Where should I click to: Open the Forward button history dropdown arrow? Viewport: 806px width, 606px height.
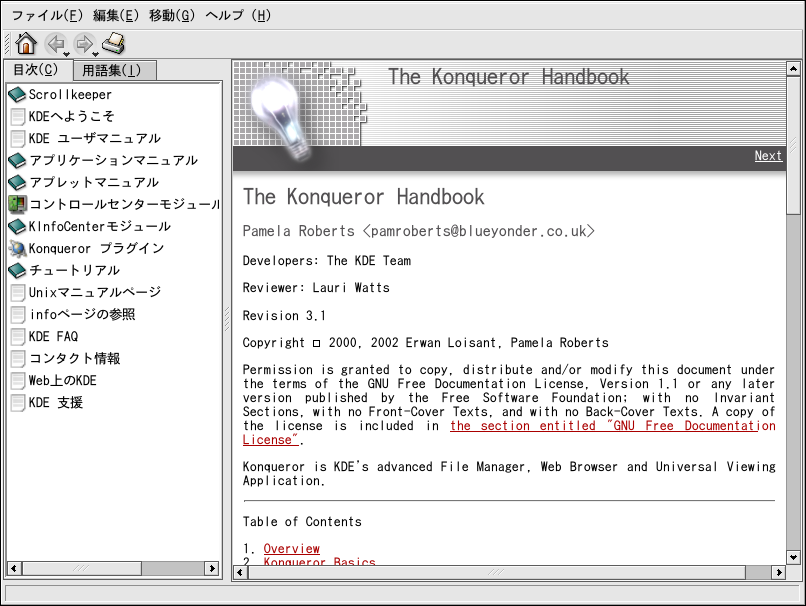pyautogui.click(x=96, y=54)
